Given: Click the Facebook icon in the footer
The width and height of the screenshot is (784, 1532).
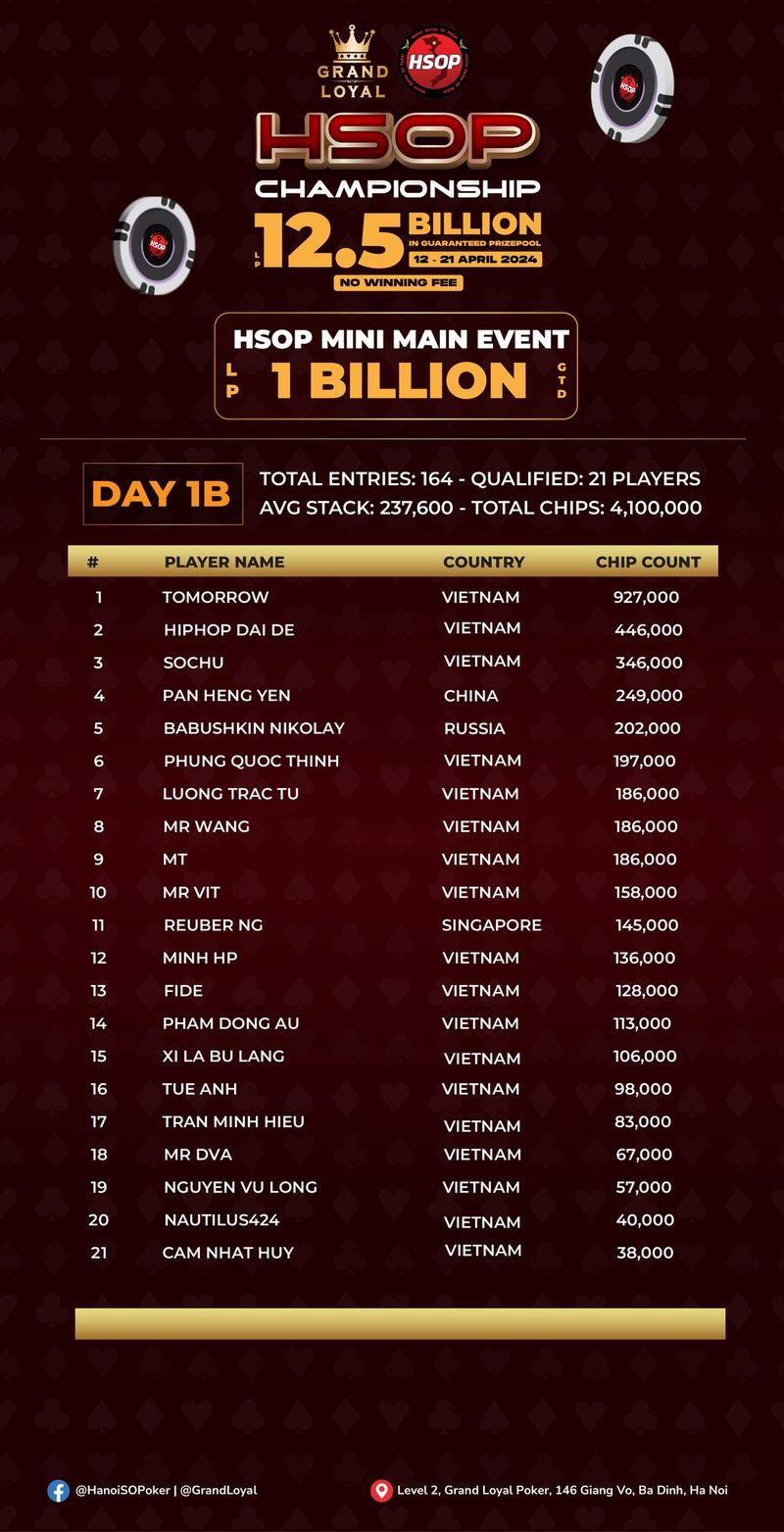Looking at the screenshot, I should (59, 1490).
